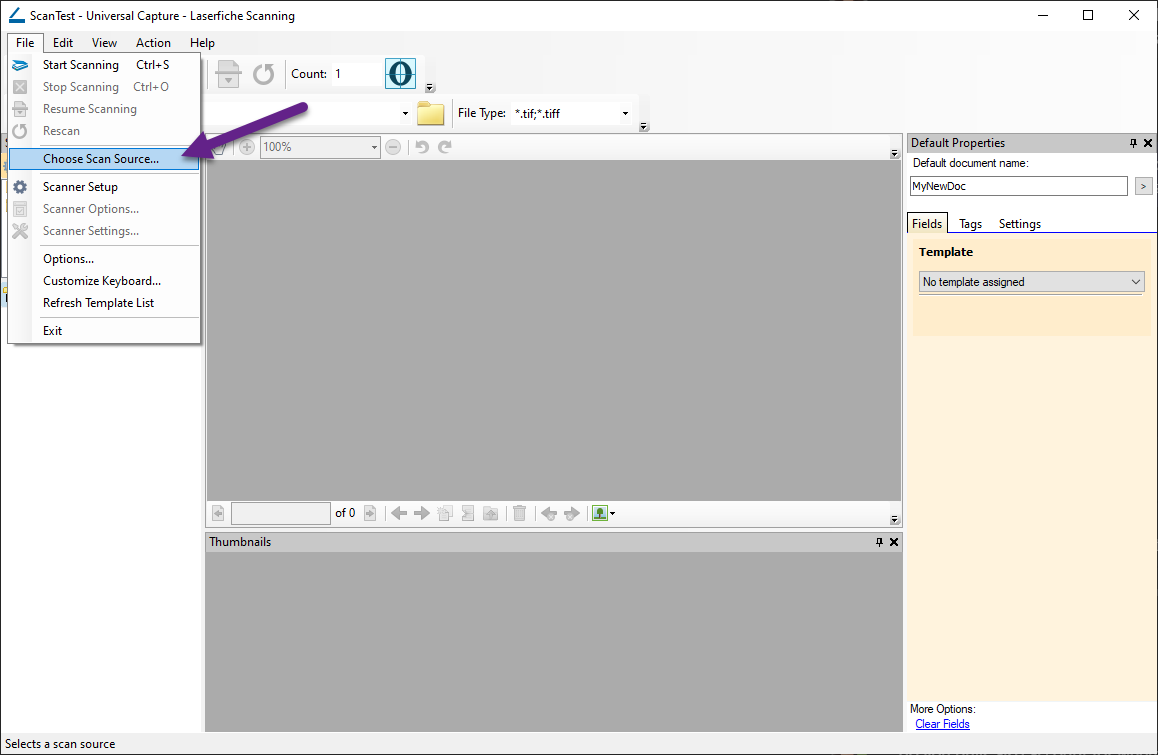Image resolution: width=1158 pixels, height=755 pixels.
Task: Expand overflow options on the zoom toolbar
Action: pyautogui.click(x=894, y=154)
